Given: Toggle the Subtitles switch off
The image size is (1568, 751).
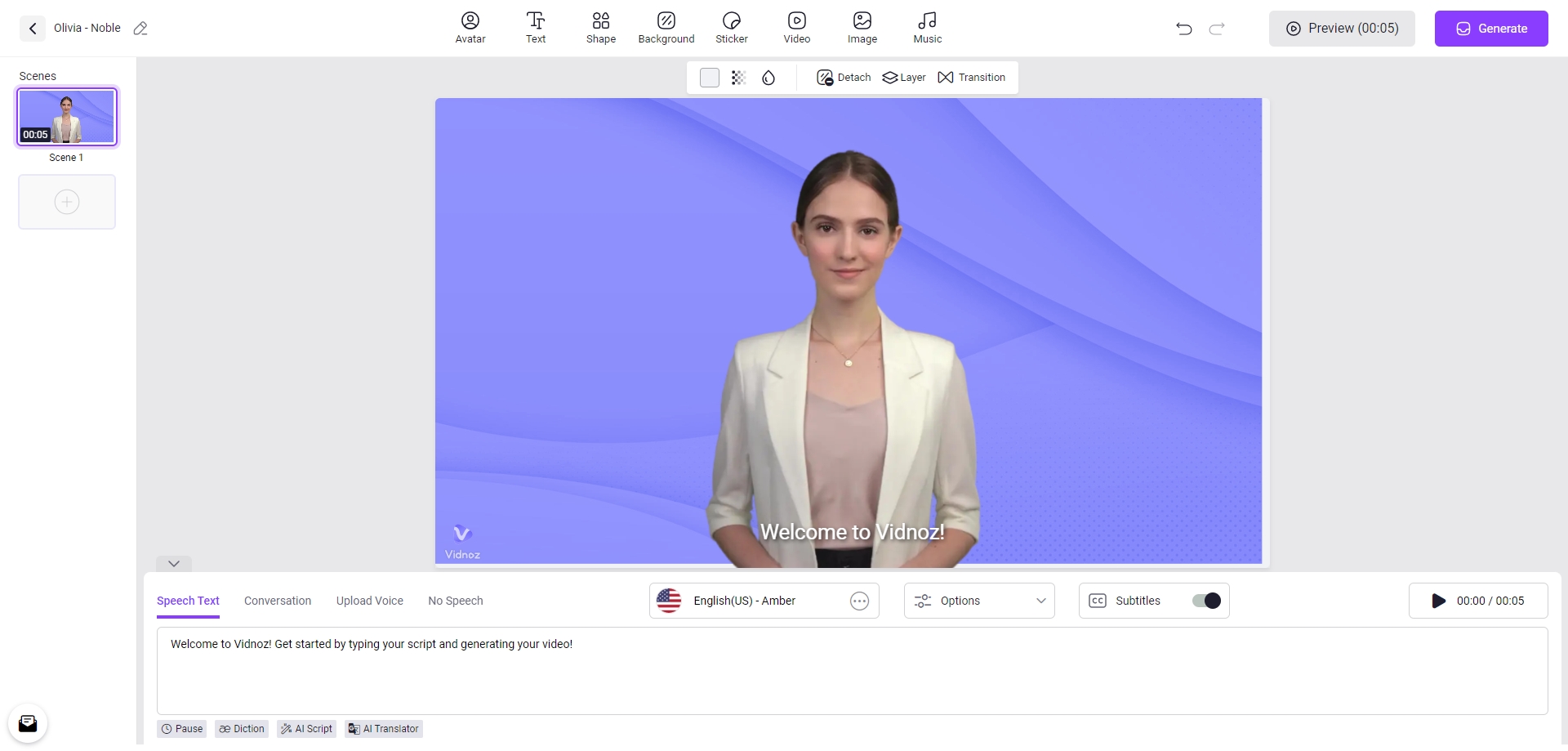Looking at the screenshot, I should pyautogui.click(x=1206, y=601).
